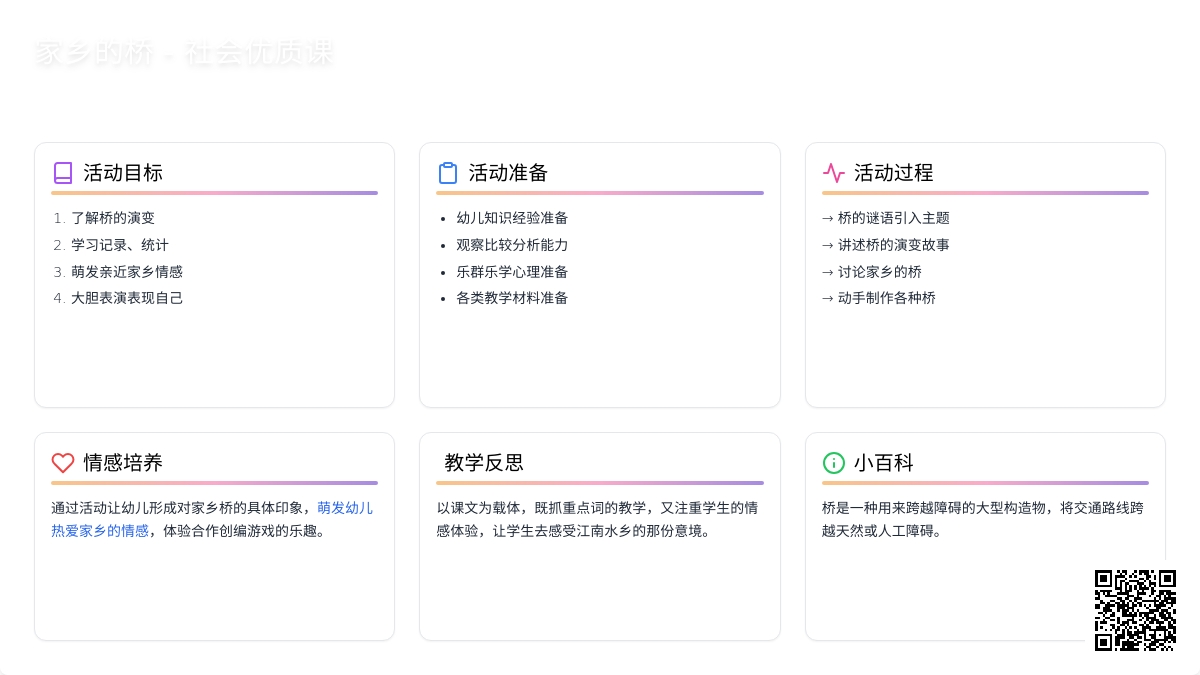Click bullet 乐群乐学心理准备
This screenshot has height=675, width=1200.
pyautogui.click(x=512, y=272)
